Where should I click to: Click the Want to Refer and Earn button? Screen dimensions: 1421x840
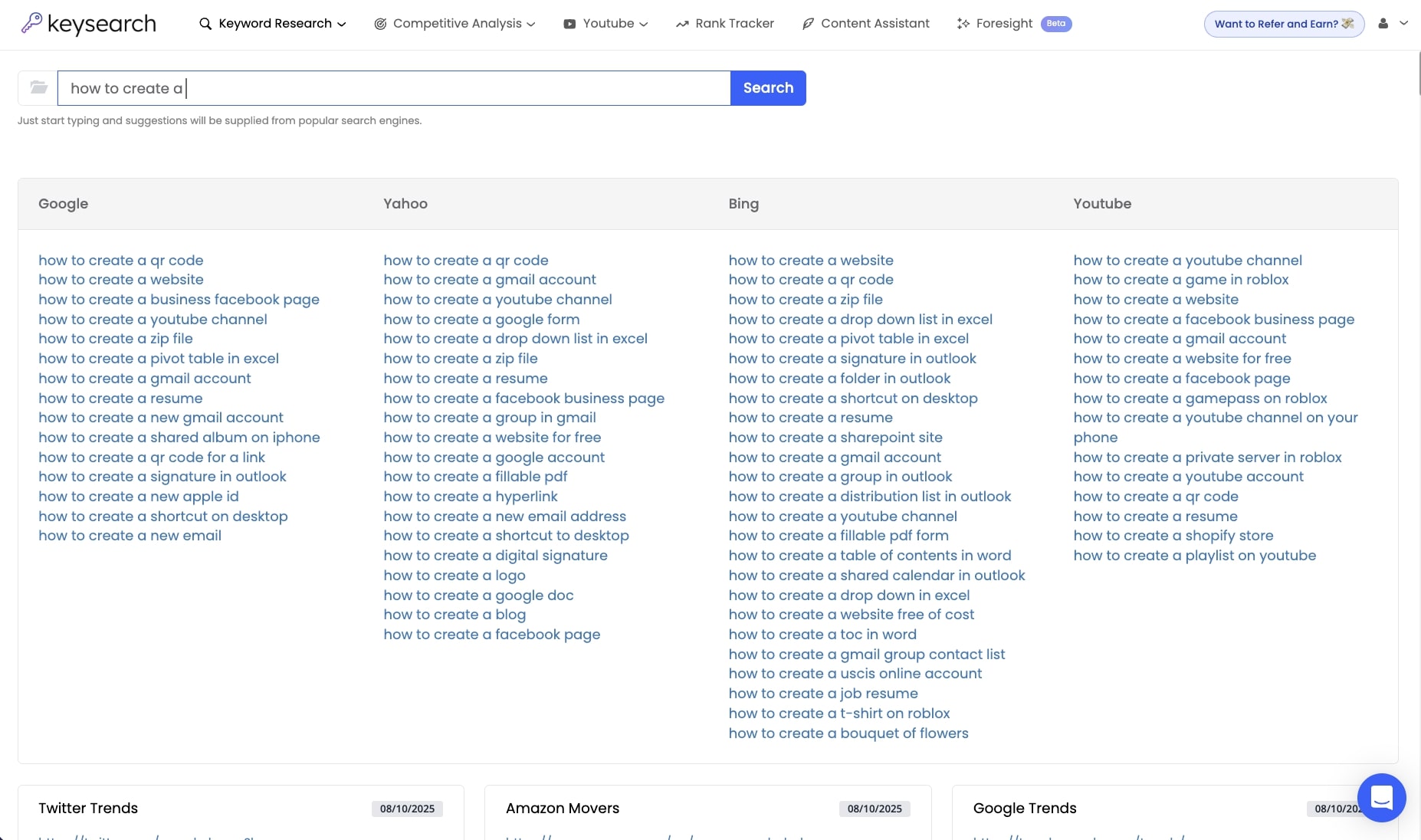(1284, 24)
